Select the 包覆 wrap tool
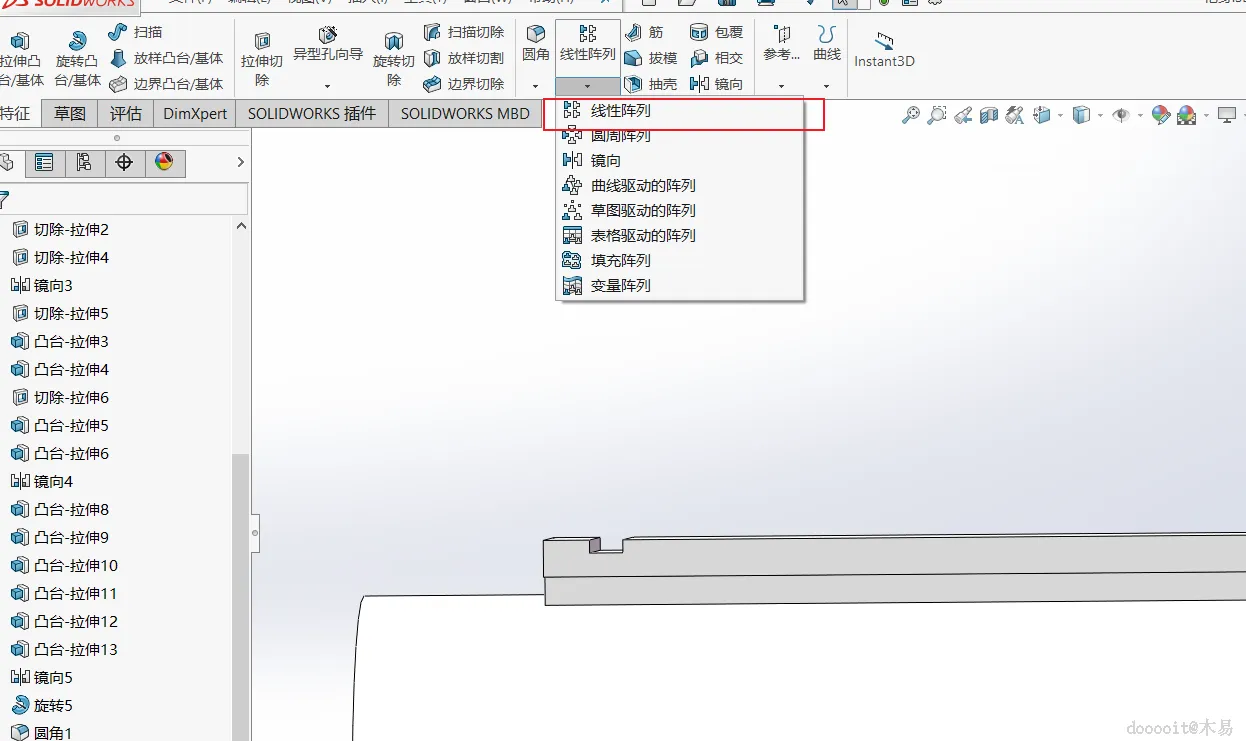The width and height of the screenshot is (1246, 741). [716, 32]
